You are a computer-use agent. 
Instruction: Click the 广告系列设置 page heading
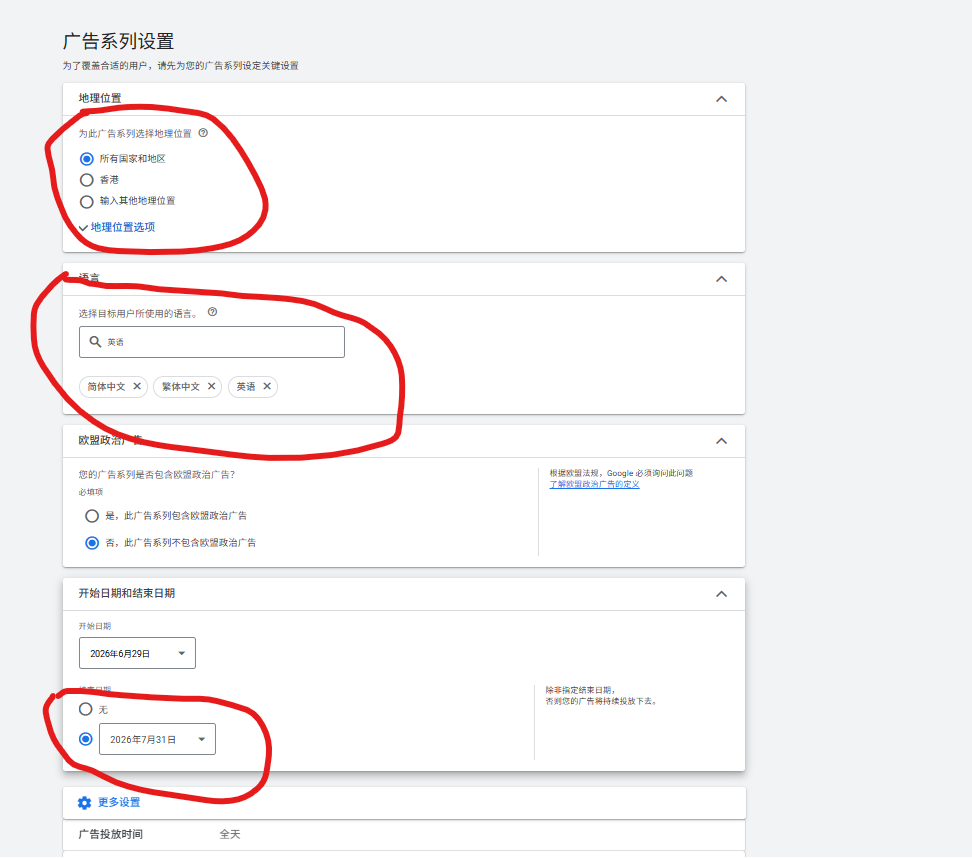pos(118,42)
